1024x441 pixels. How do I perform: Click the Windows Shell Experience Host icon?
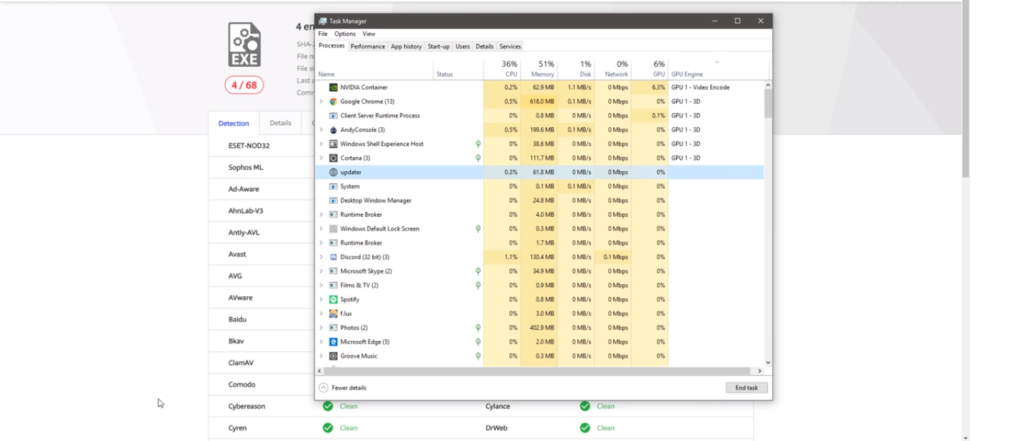click(x=333, y=144)
